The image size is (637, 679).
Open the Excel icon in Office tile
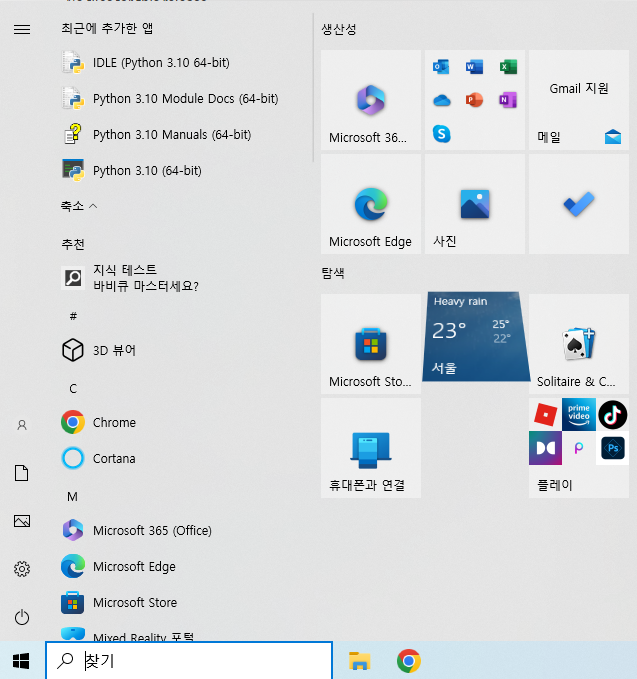point(508,67)
